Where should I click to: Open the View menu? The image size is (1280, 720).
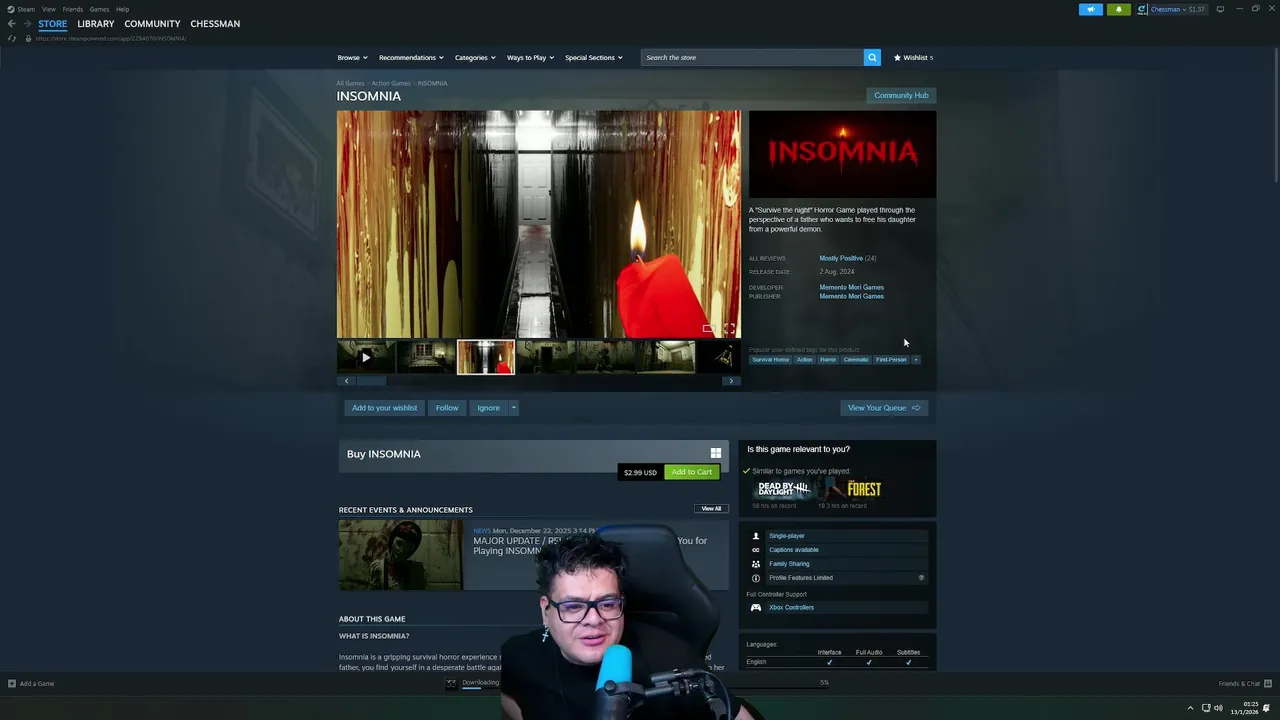[48, 9]
